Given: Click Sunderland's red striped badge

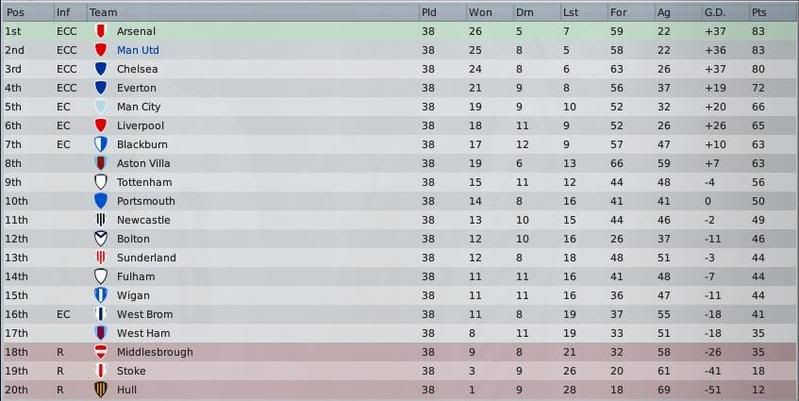Looking at the screenshot, I should click(101, 257).
